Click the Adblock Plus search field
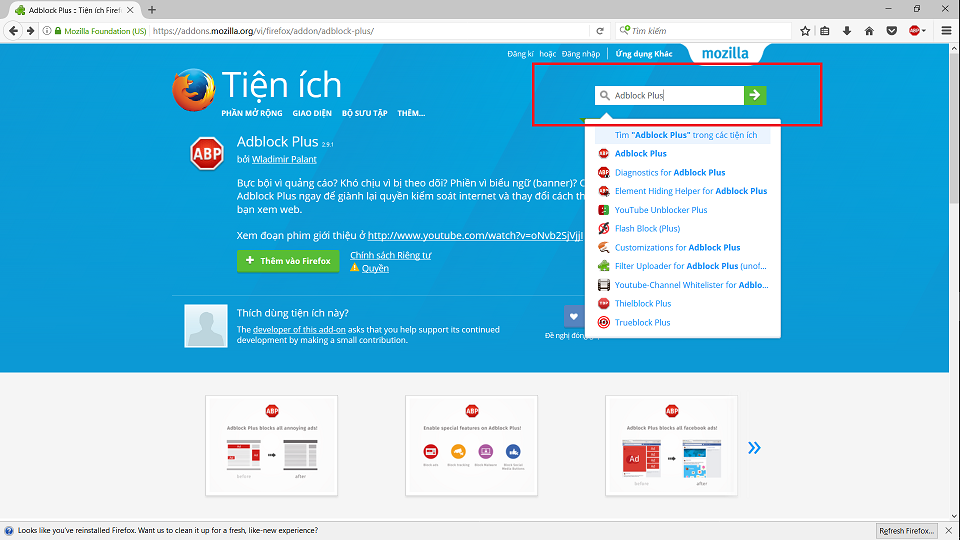Viewport: 960px width, 540px height. click(x=670, y=95)
